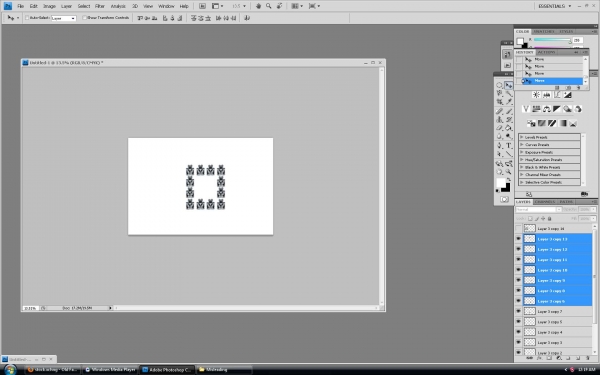Hide Layer 3 copy 5

coord(518,321)
